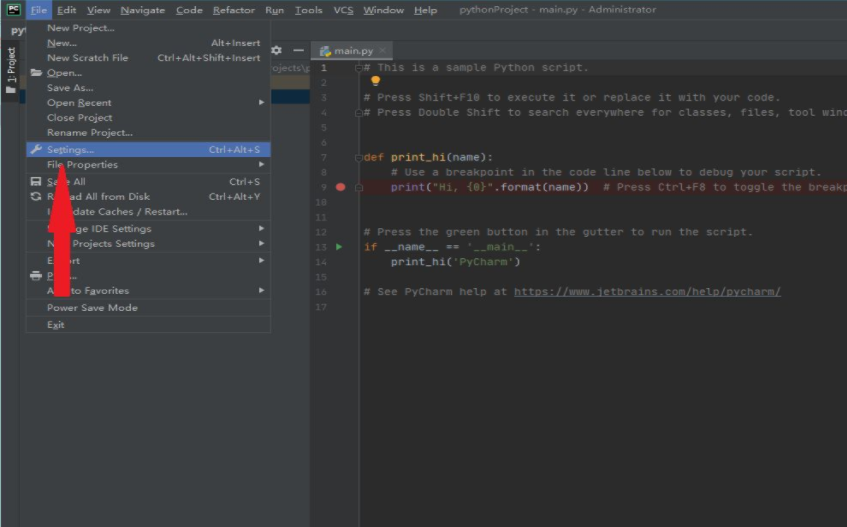Click the green run arrow on line 13
The width and height of the screenshot is (847, 527).
[339, 247]
